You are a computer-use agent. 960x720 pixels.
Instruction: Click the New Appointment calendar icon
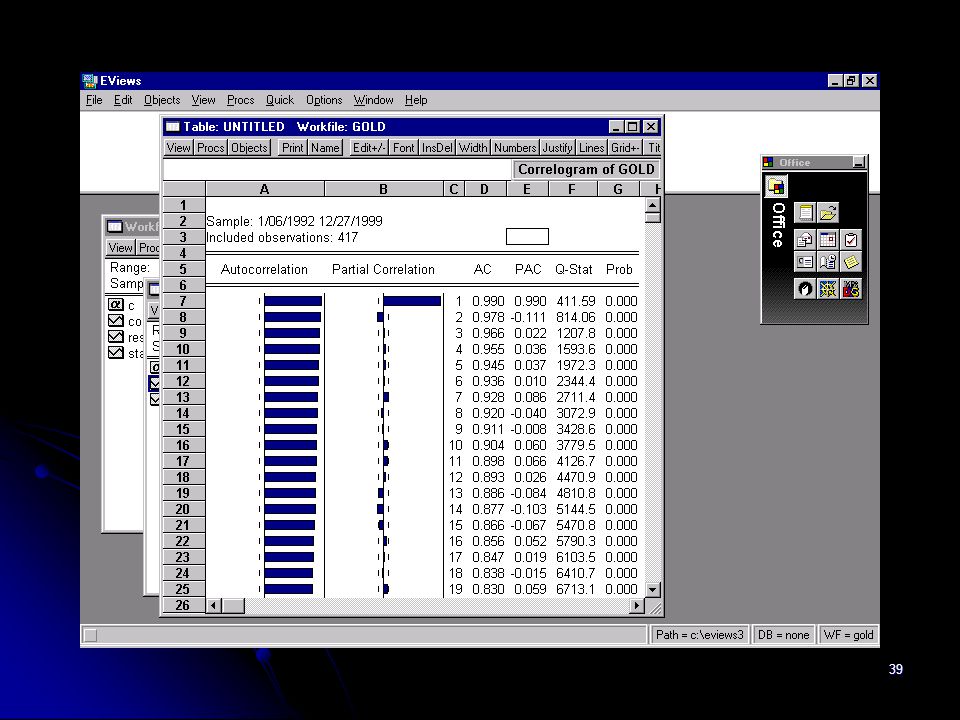click(x=828, y=239)
